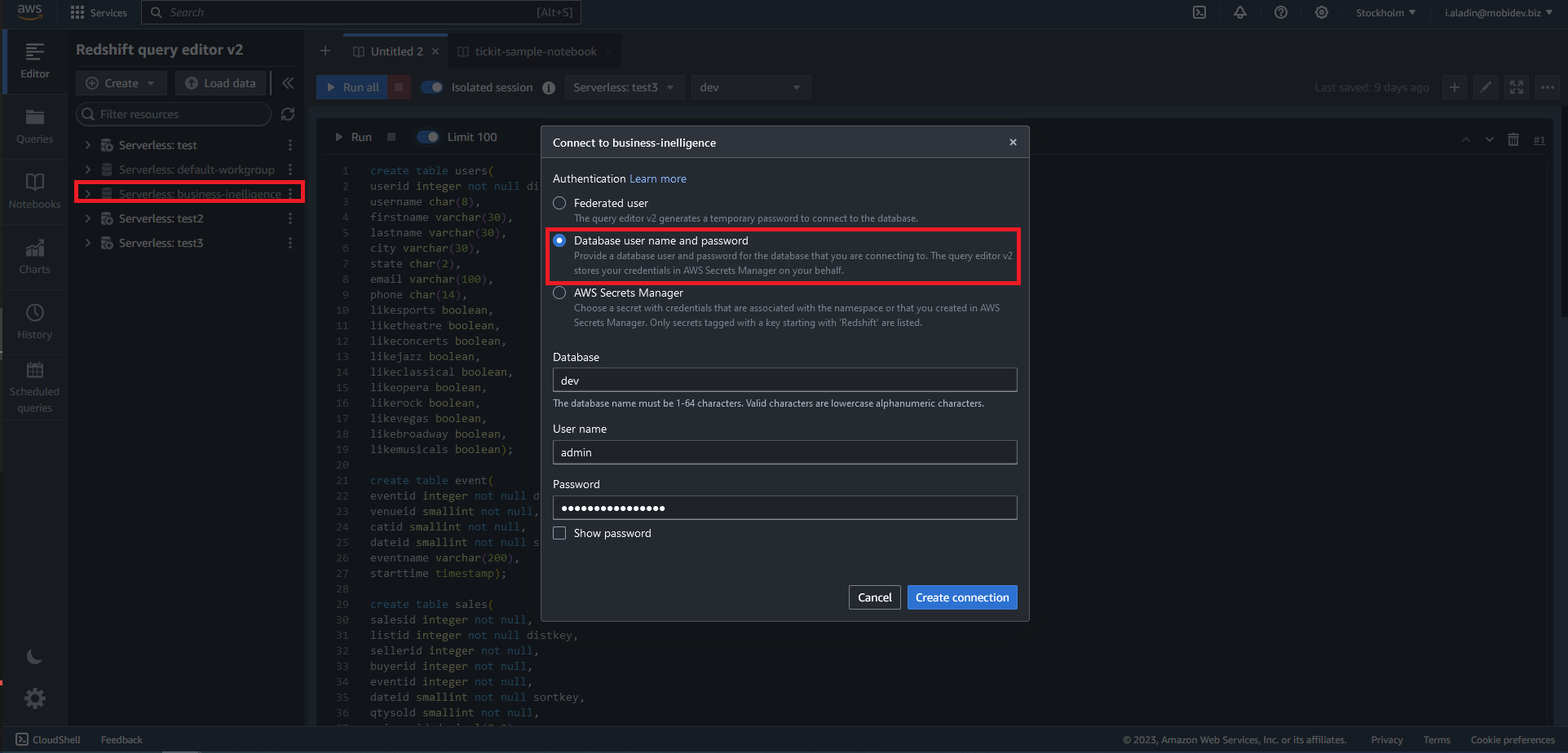Open CloudShell icon in top bar
1568x753 pixels.
1199,12
